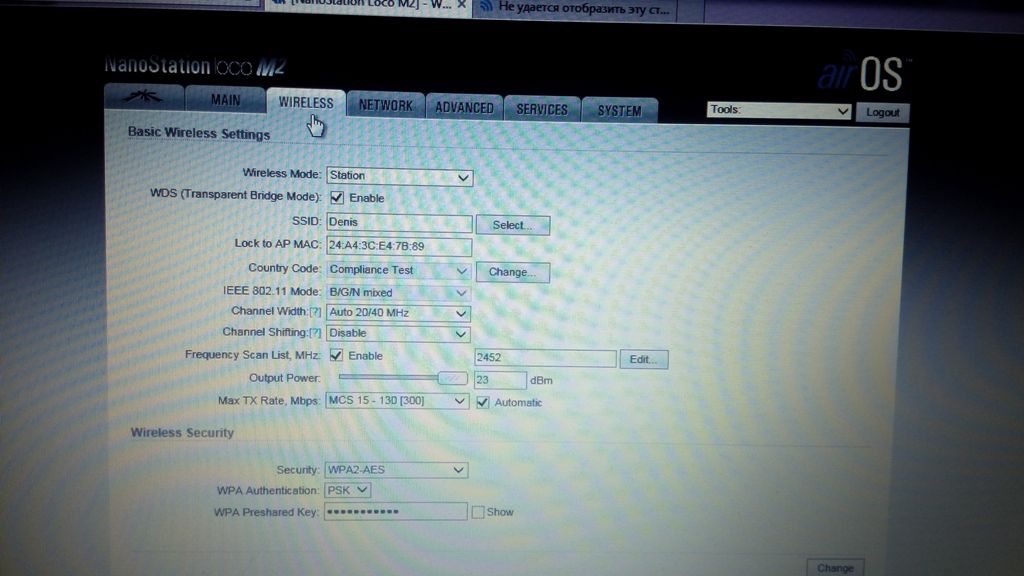
Task: Click the Output Power dBm field
Action: [500, 379]
